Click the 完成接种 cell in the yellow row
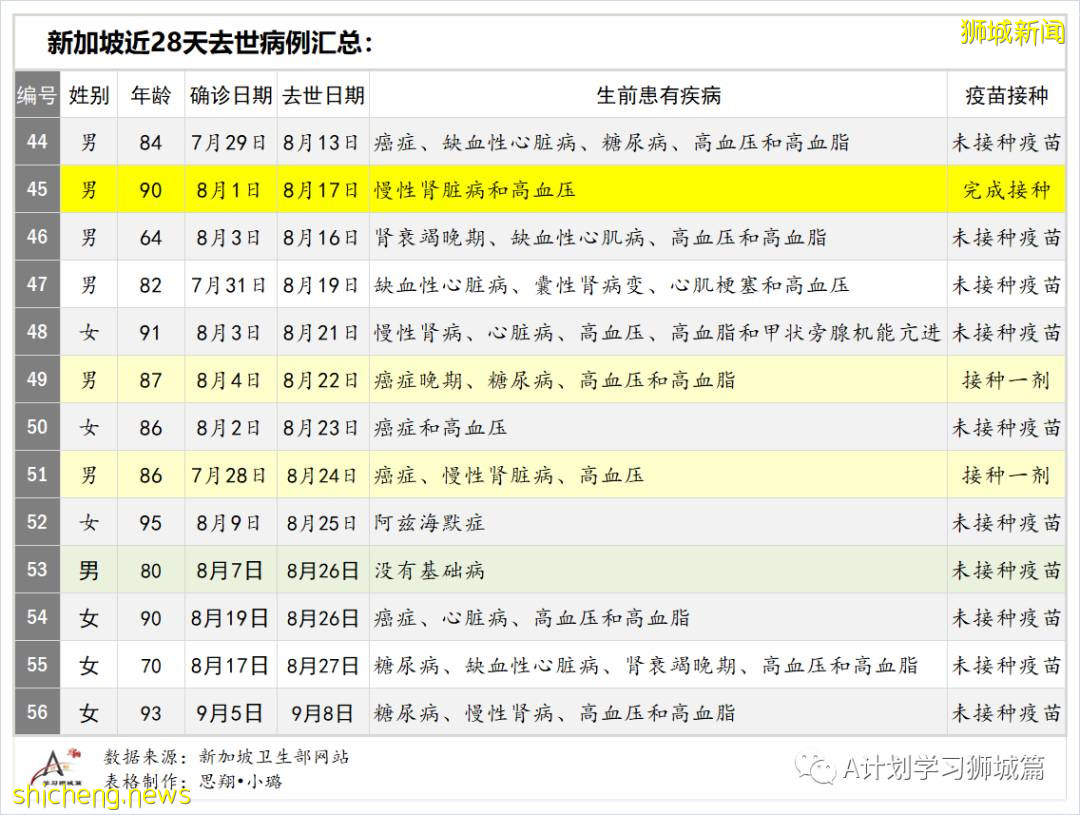This screenshot has width=1080, height=815. (1006, 190)
